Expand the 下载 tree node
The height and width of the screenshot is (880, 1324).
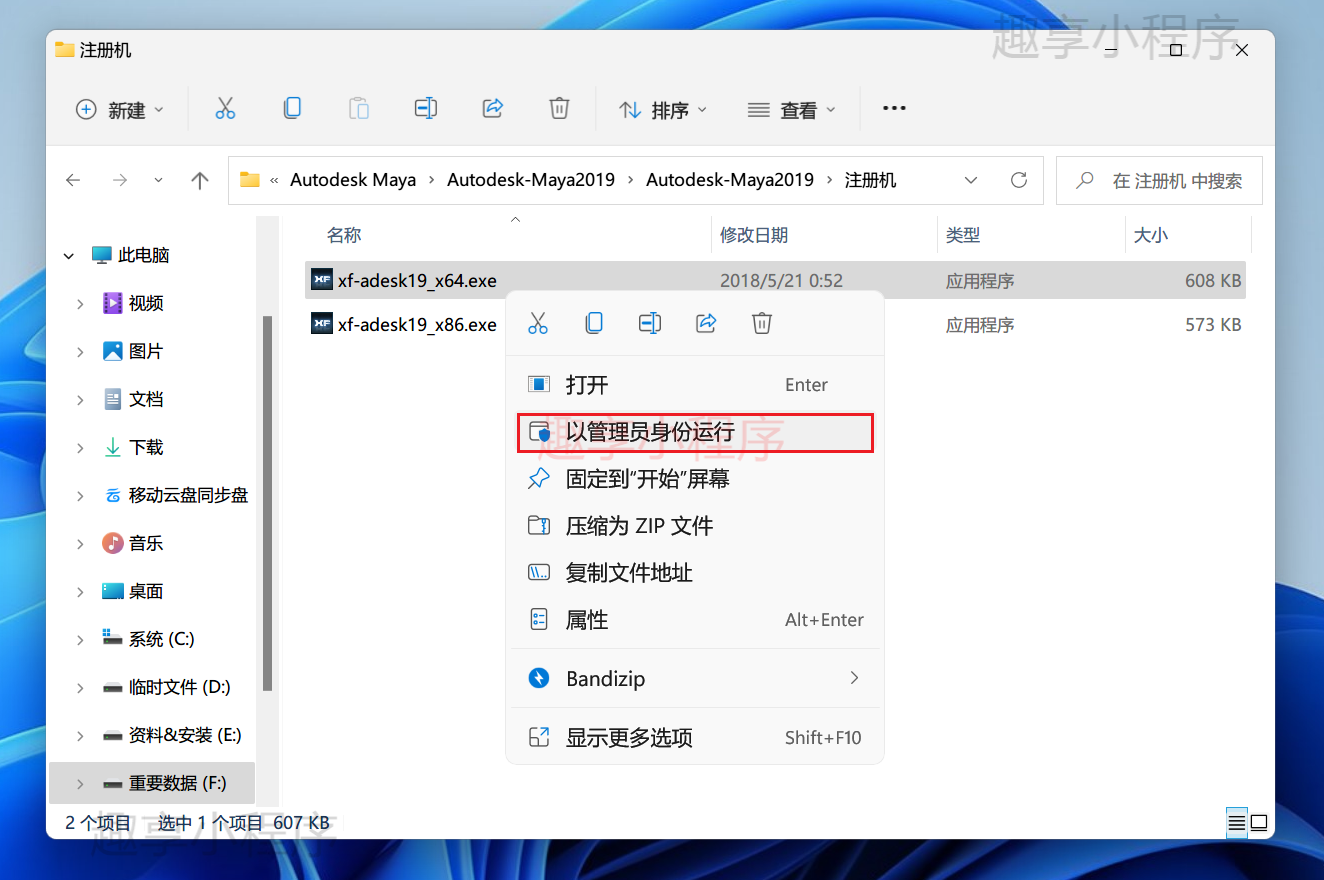click(x=80, y=447)
